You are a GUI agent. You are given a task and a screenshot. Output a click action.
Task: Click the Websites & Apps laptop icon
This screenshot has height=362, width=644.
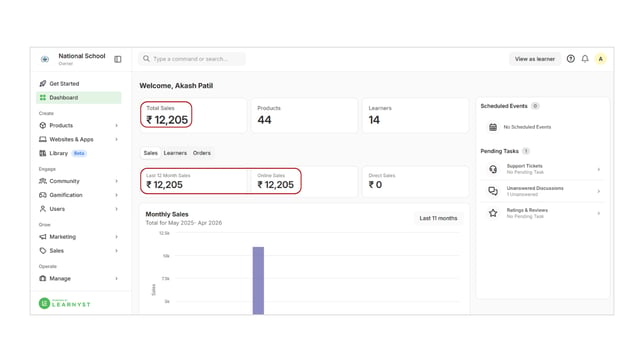pyautogui.click(x=43, y=139)
